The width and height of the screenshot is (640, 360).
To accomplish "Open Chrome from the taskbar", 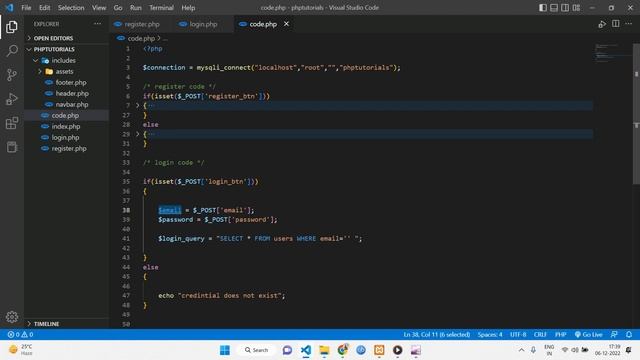I will point(343,350).
